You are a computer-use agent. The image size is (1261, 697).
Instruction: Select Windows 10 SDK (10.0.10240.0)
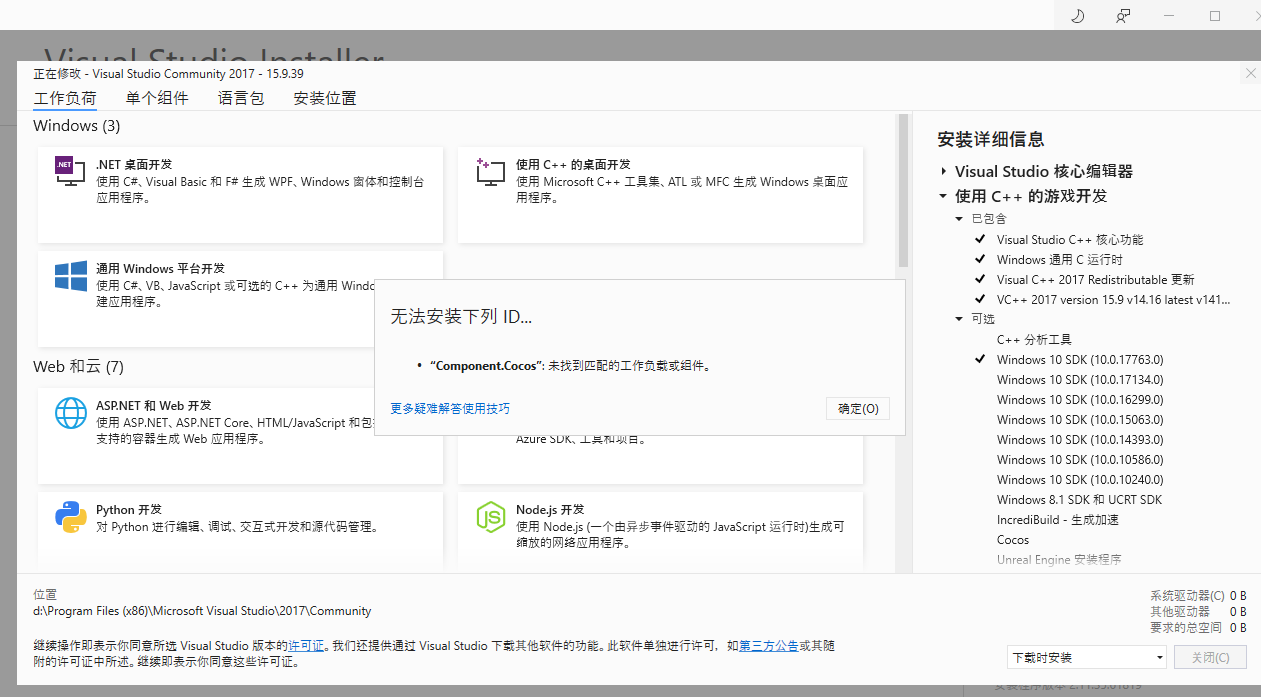1080,479
